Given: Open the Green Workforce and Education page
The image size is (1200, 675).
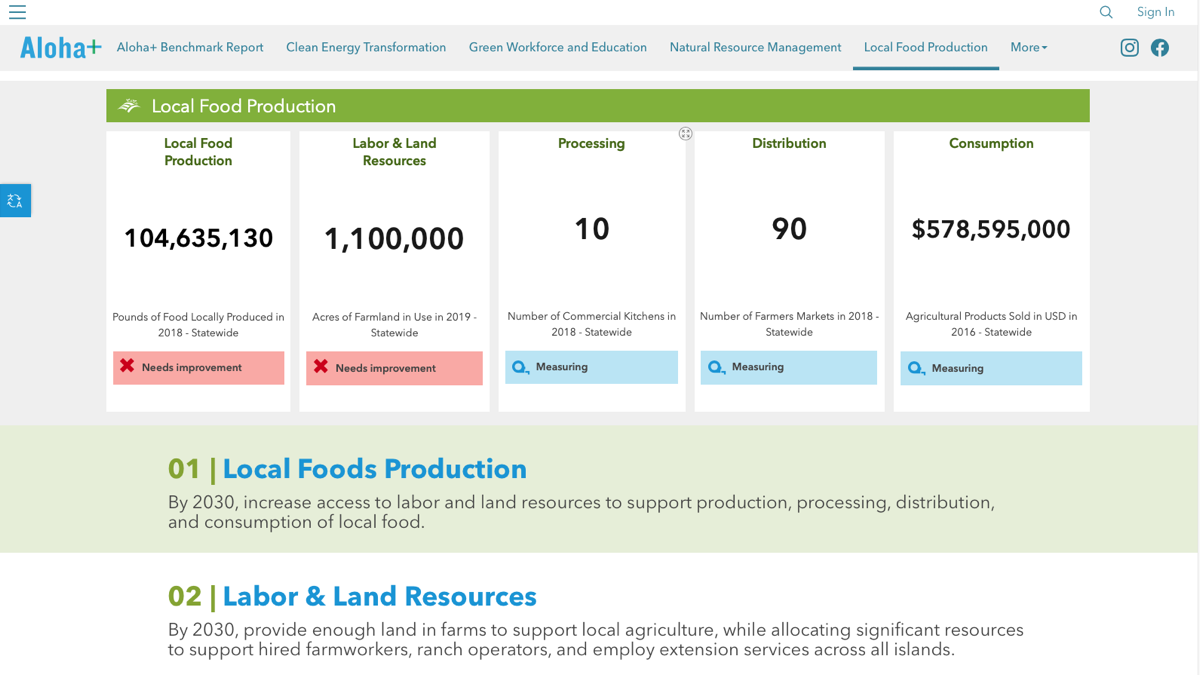Looking at the screenshot, I should coord(558,47).
